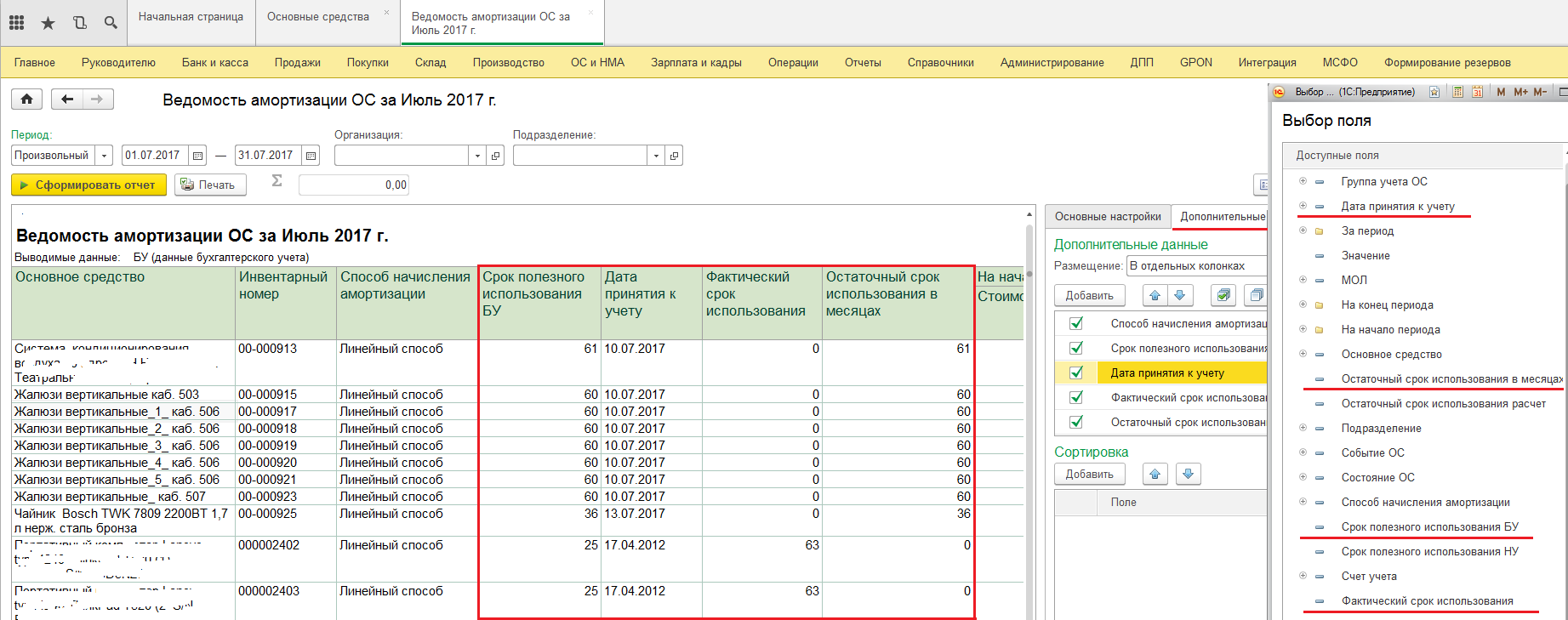Viewport: 1568px width, 620px height.
Task: Check all additional fields icon
Action: pos(1223,295)
